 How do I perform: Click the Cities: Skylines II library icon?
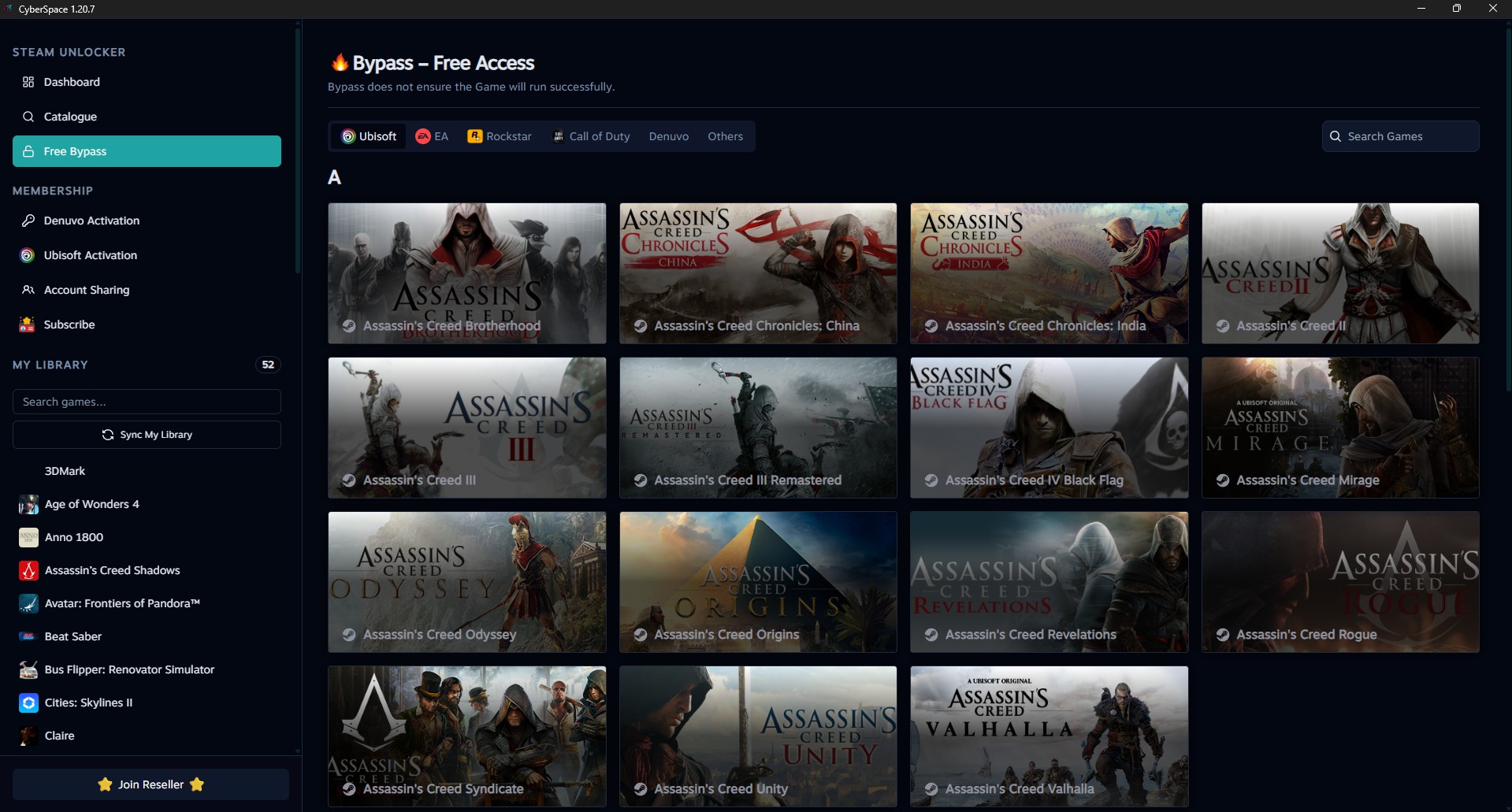(x=28, y=703)
